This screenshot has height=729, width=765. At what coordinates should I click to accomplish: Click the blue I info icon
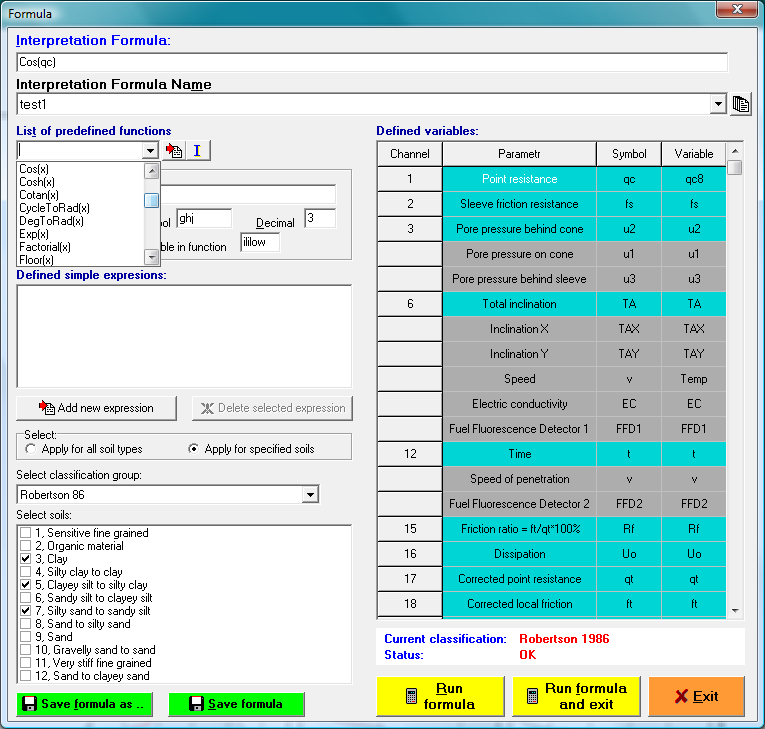tap(198, 150)
